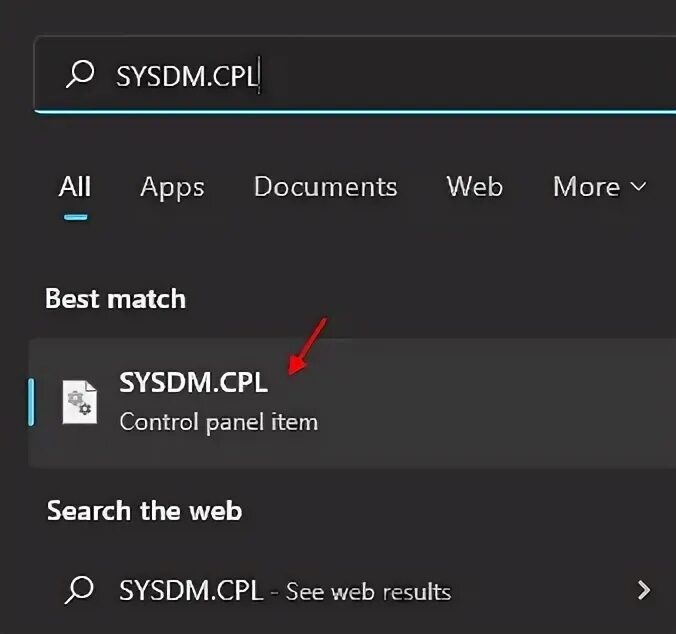
Task: Select the All filter tab
Action: (75, 187)
